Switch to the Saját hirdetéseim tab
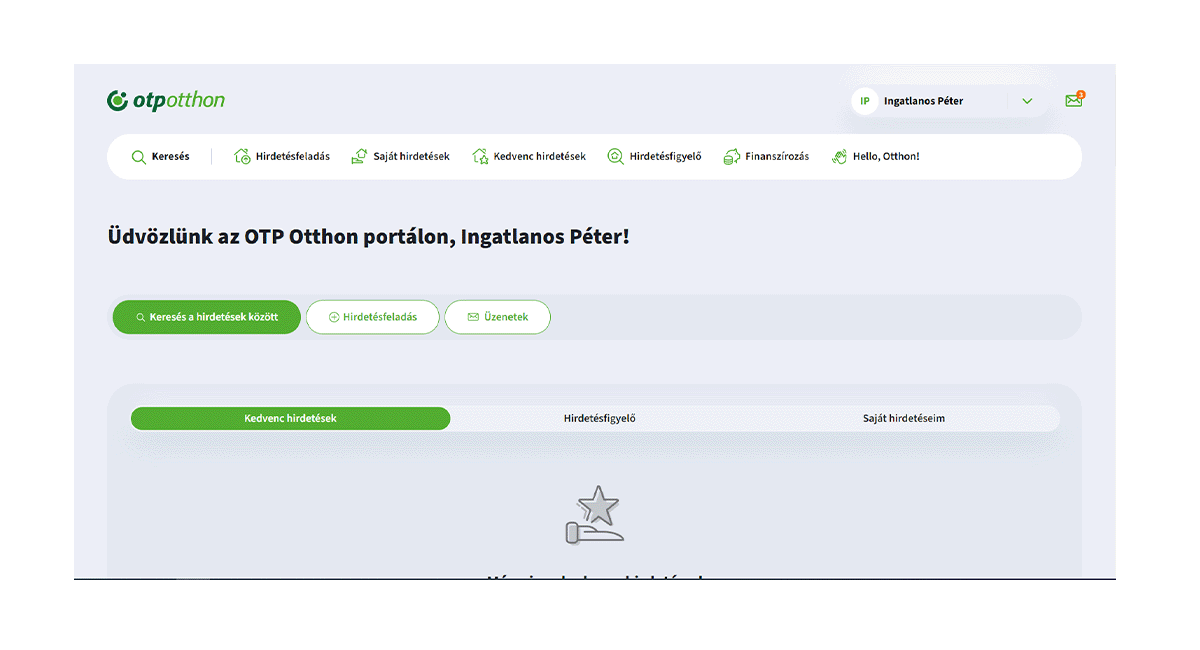1200x650 pixels. [x=904, y=418]
